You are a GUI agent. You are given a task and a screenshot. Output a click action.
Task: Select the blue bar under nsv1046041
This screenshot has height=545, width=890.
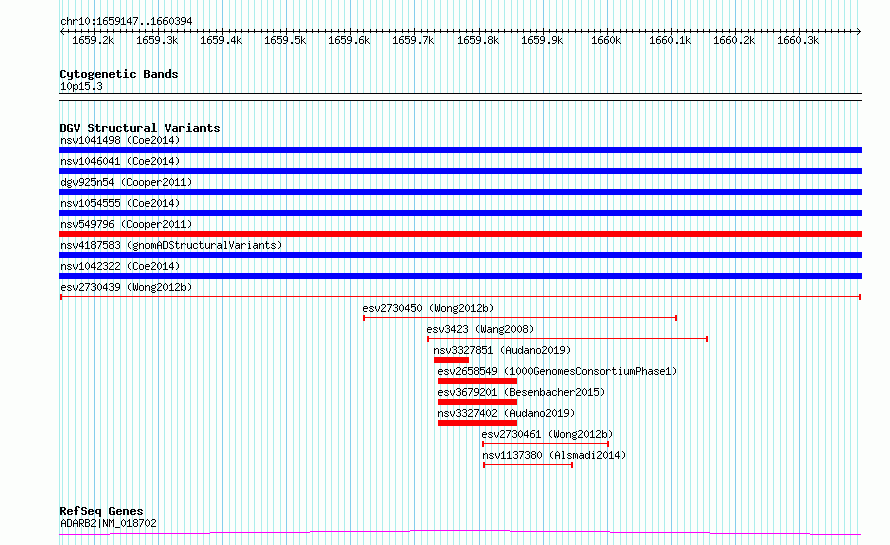coord(460,171)
